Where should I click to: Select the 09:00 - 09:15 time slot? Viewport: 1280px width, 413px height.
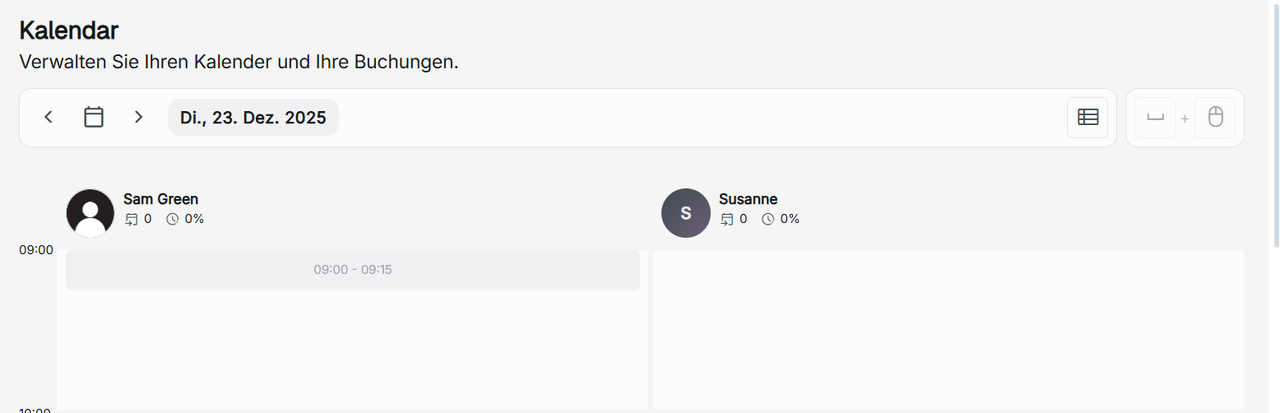coord(352,270)
